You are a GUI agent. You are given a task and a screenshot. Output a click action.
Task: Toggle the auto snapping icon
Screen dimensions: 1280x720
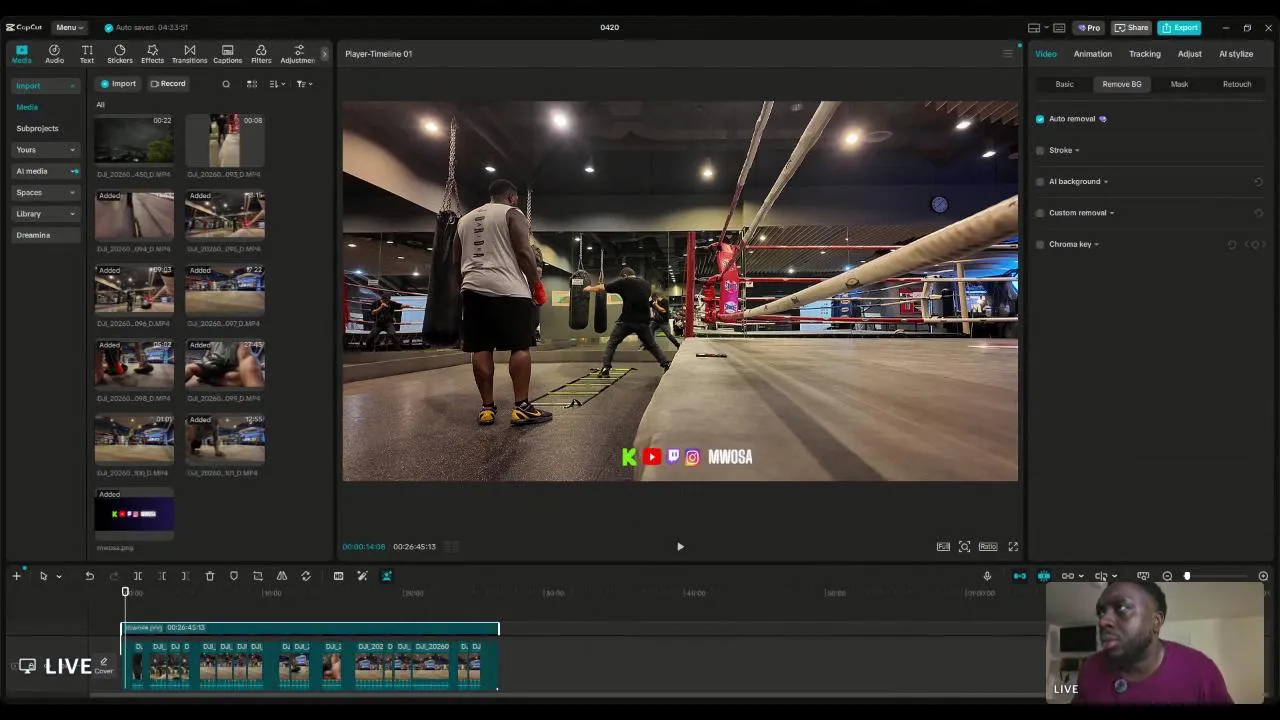coord(1044,576)
